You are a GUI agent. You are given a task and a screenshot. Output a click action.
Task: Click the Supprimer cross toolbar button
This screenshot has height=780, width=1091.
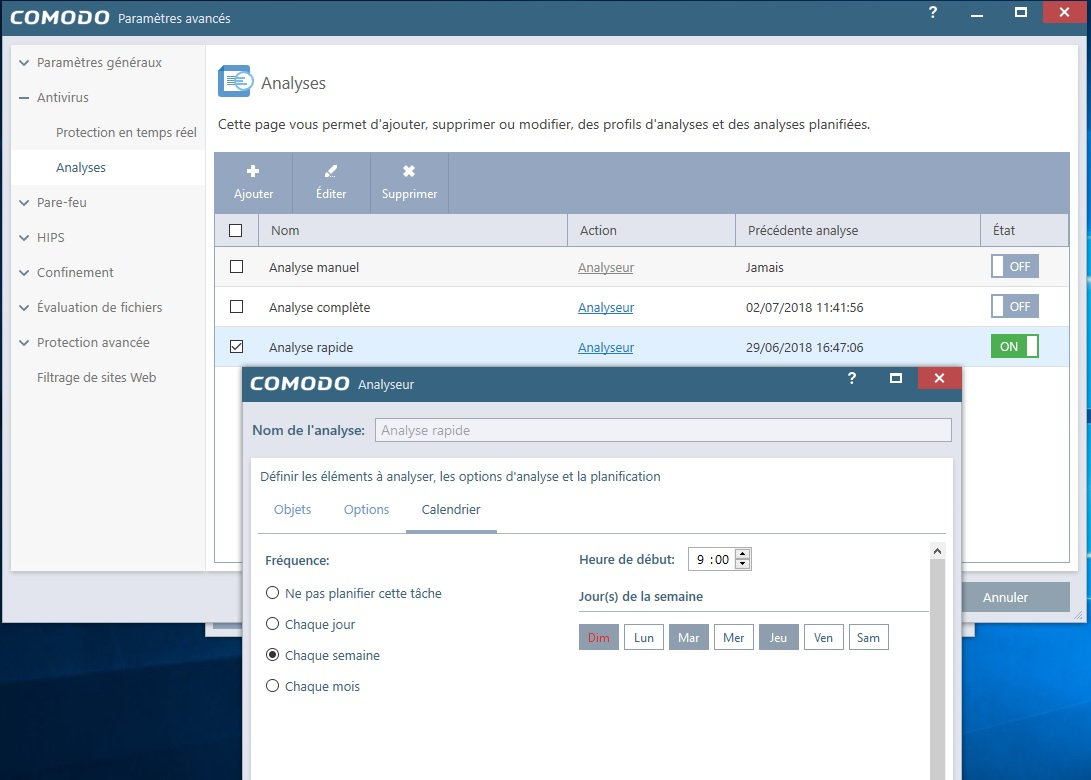409,182
